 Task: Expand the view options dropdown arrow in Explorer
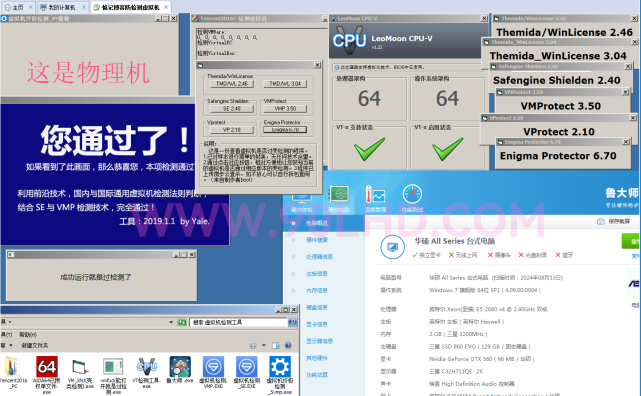pyautogui.click(x=264, y=345)
